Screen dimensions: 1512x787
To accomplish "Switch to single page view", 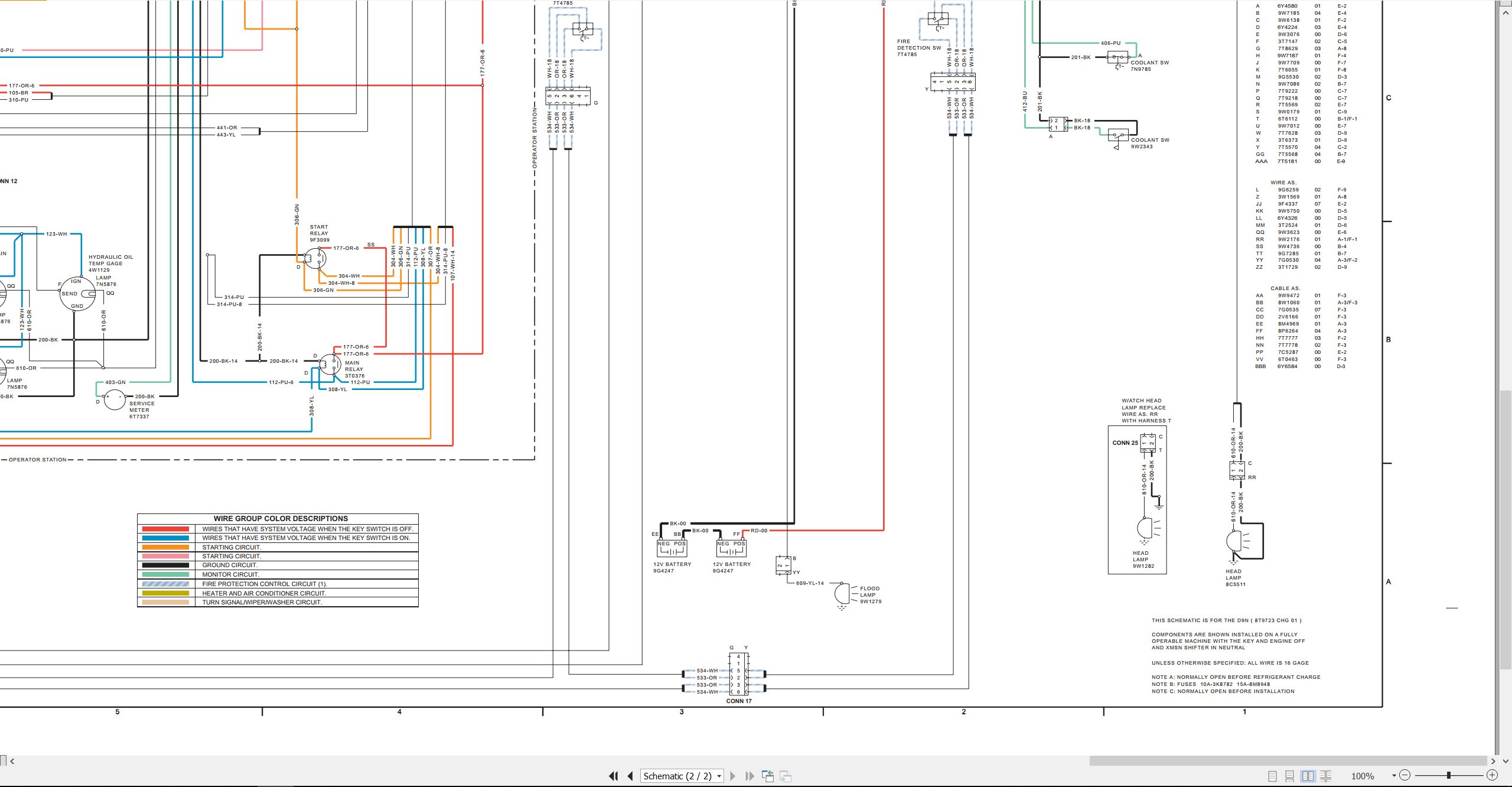I will (x=1273, y=776).
